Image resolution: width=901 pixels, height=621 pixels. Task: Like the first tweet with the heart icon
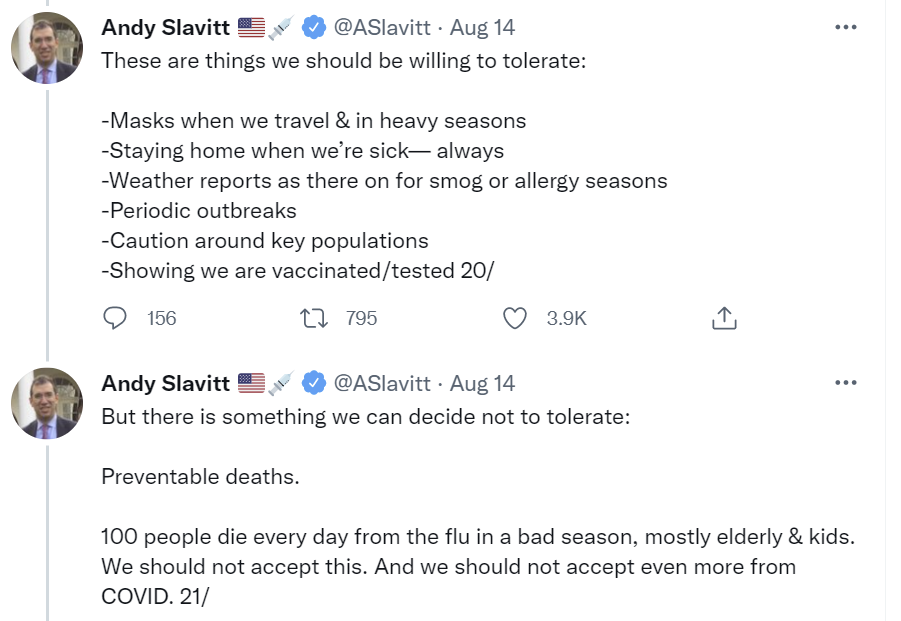(x=515, y=318)
